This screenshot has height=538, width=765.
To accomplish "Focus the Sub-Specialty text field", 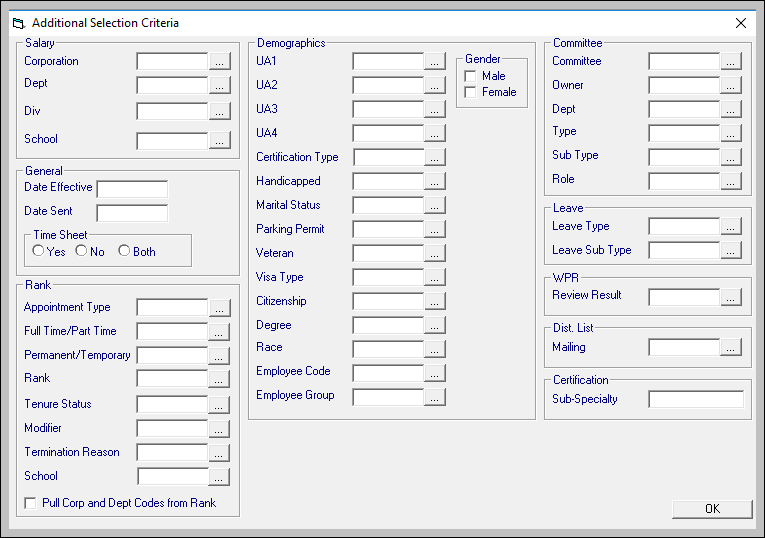I will [x=696, y=399].
